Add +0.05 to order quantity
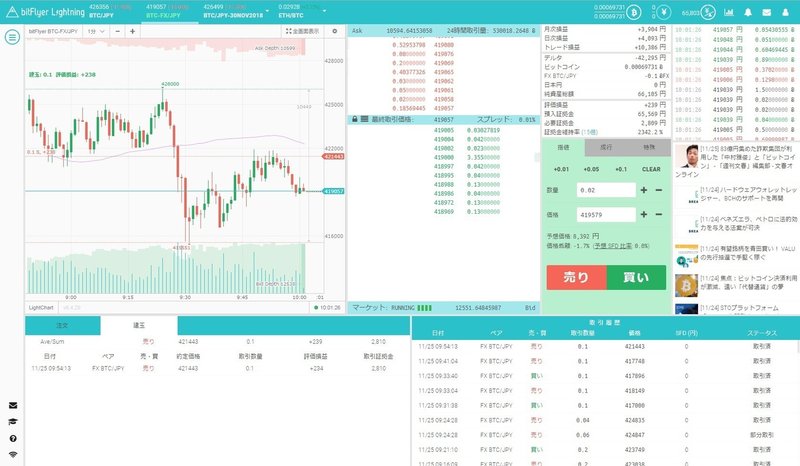 click(x=591, y=169)
